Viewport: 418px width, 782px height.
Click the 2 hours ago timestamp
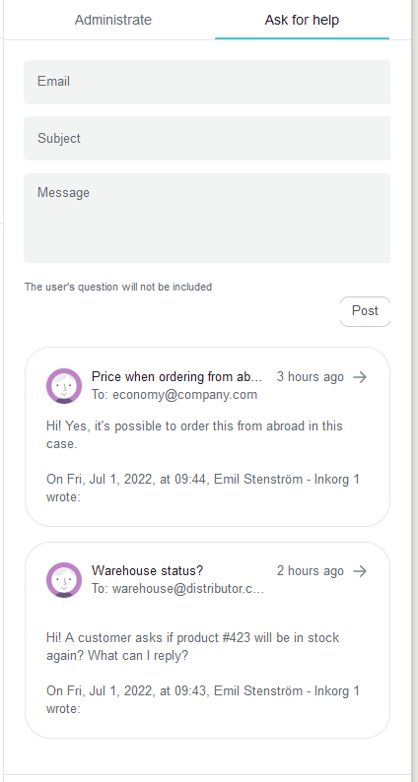point(310,571)
